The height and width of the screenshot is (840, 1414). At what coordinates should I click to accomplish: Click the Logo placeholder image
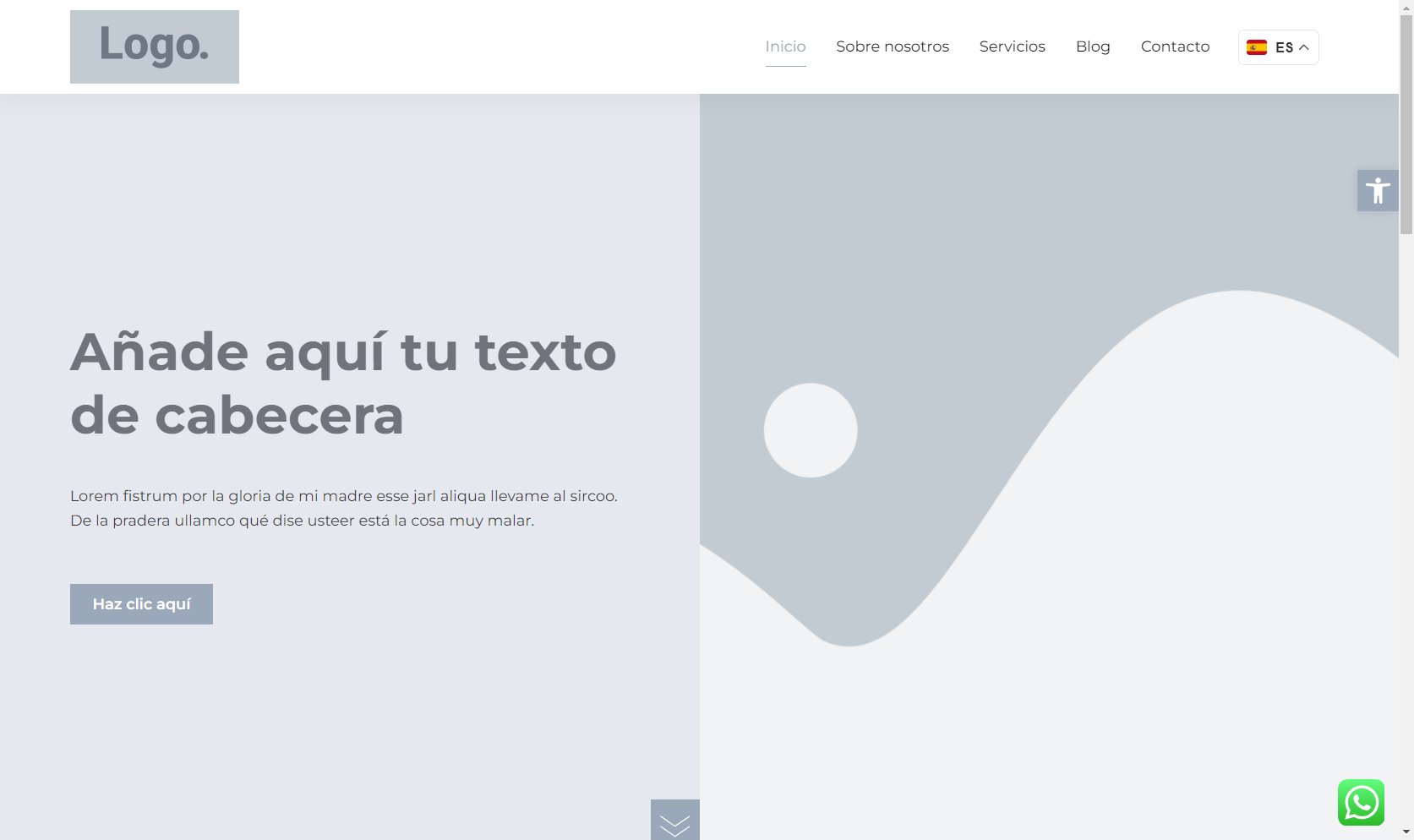[155, 46]
